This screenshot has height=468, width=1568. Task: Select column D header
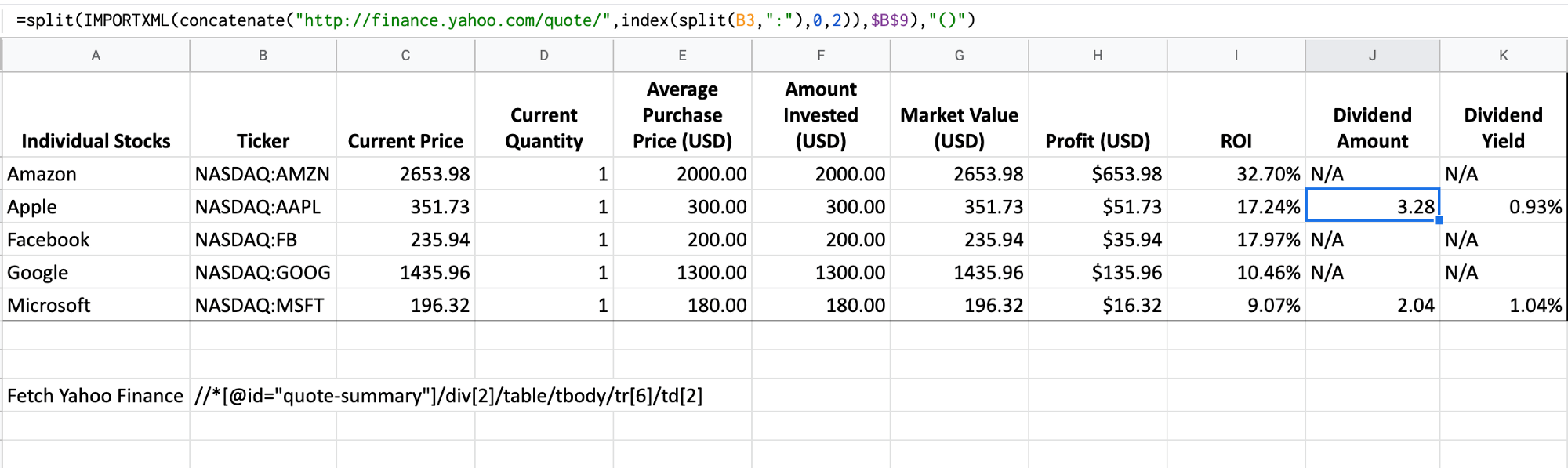point(544,56)
